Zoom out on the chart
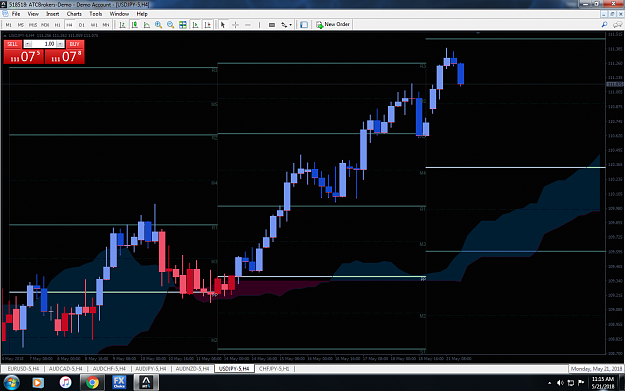The height and width of the screenshot is (391, 625). tap(171, 25)
